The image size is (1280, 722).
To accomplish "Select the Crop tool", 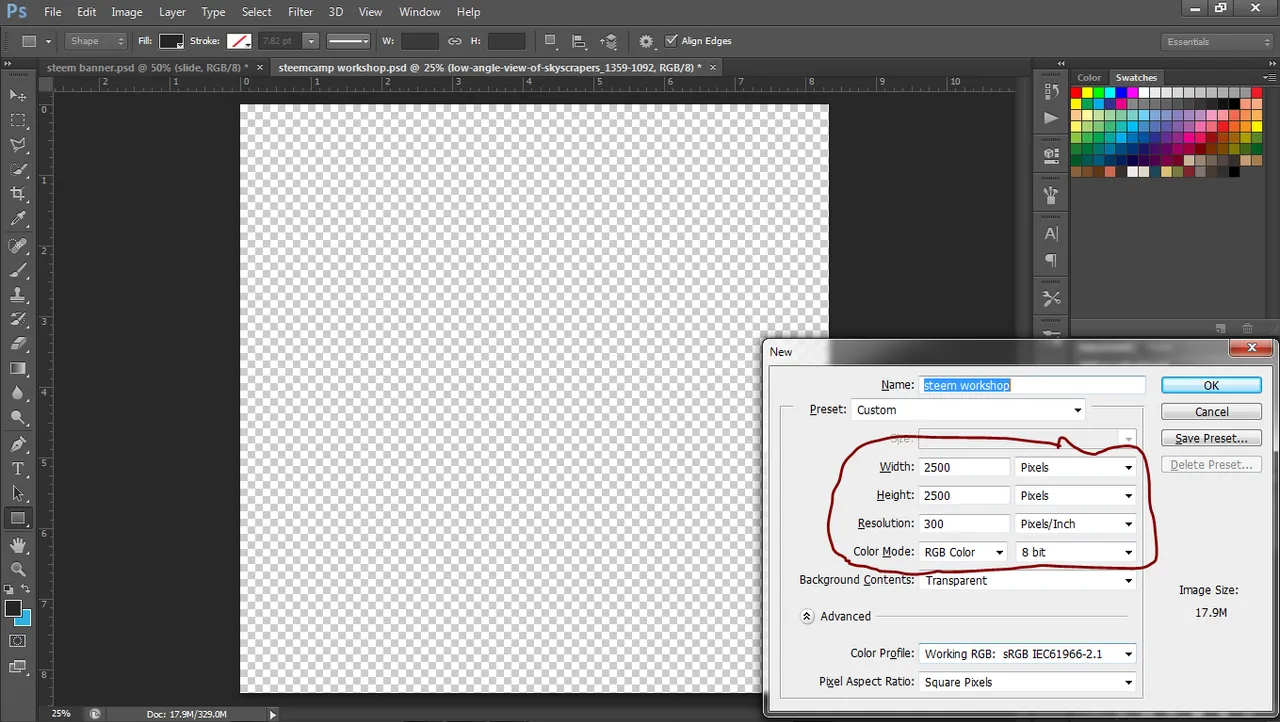I will tap(18, 194).
